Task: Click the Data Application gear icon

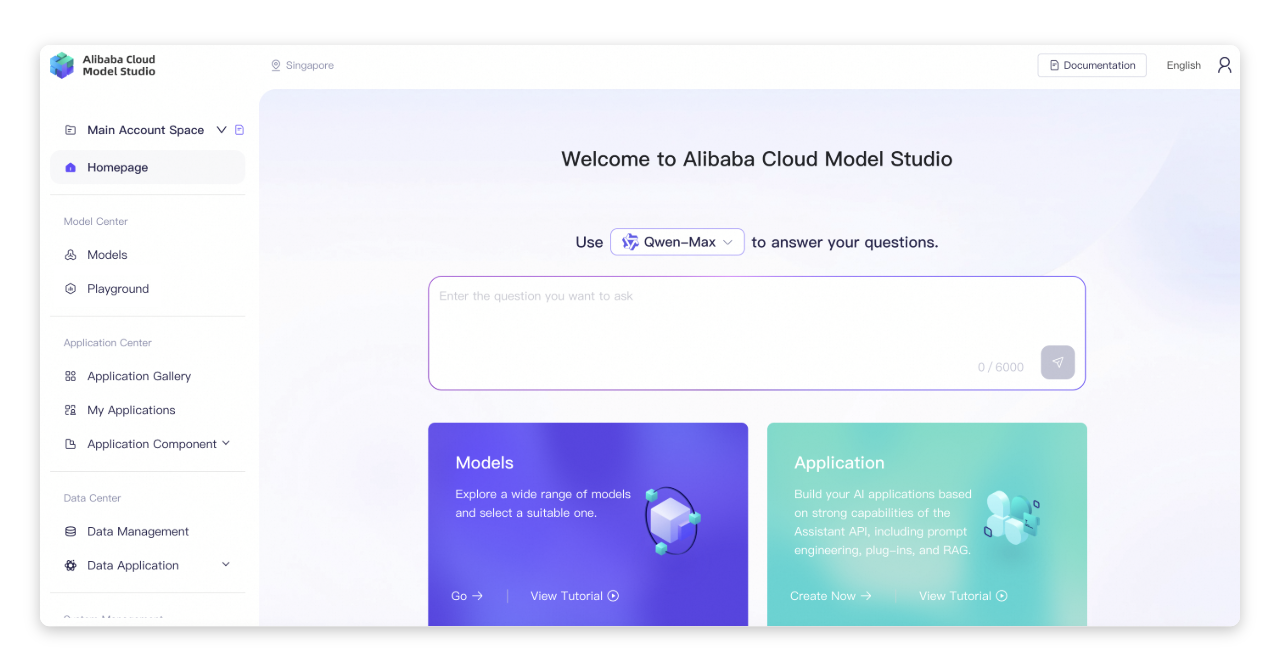Action: (70, 565)
